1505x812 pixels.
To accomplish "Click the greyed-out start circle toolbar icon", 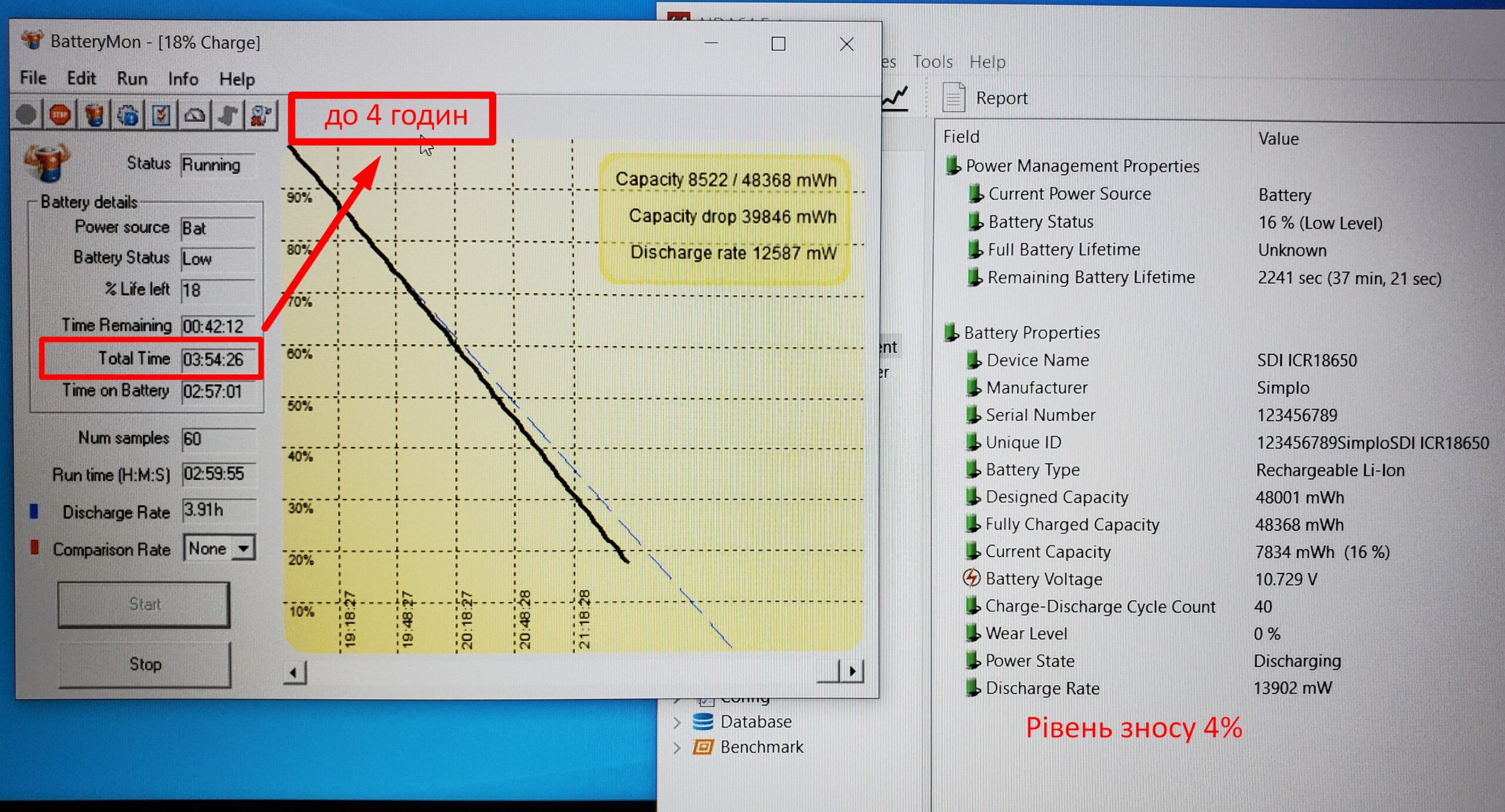I will [26, 115].
